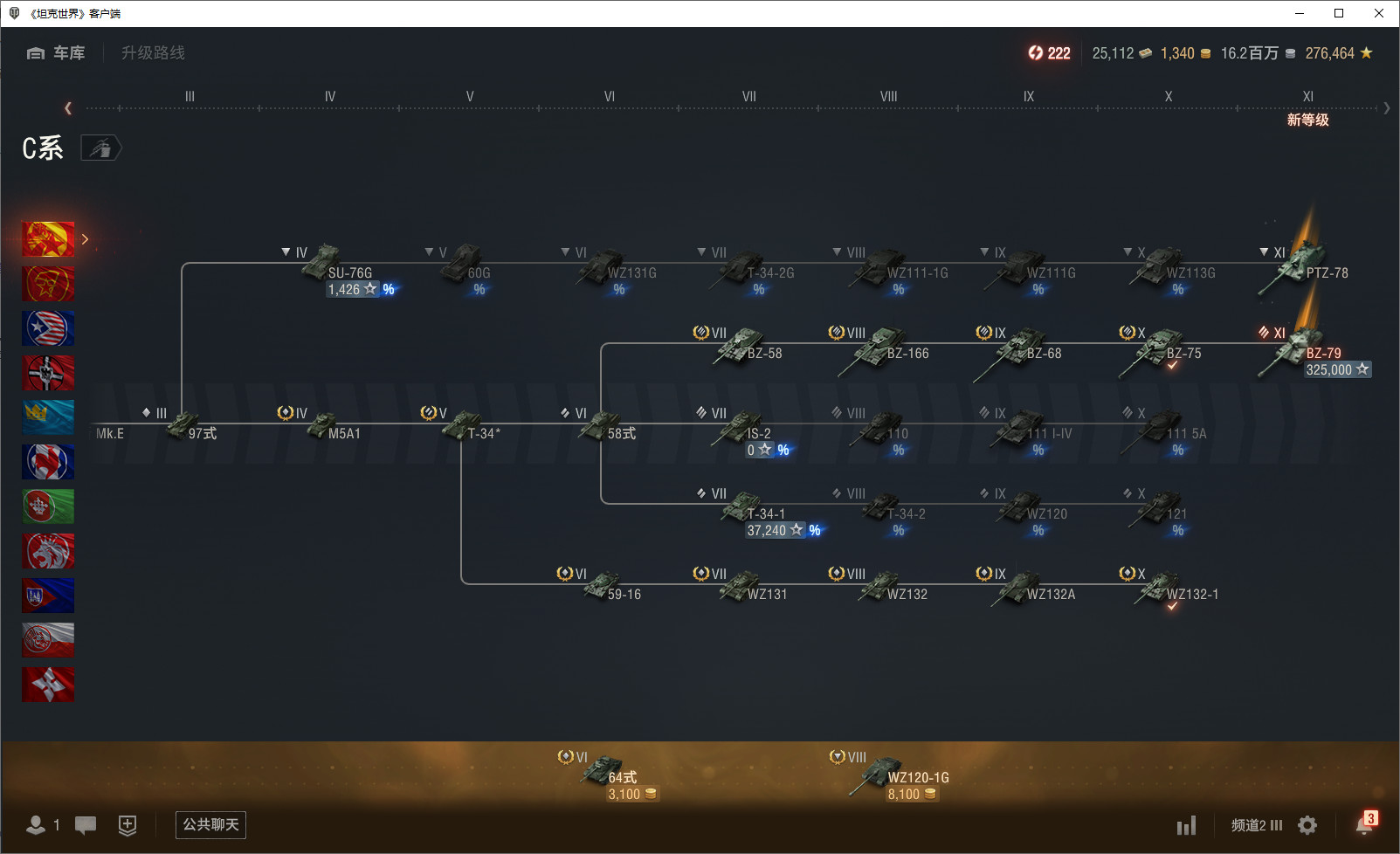1400x854 pixels.
Task: Select the Sweden light-blue crowns flag
Action: tap(48, 417)
